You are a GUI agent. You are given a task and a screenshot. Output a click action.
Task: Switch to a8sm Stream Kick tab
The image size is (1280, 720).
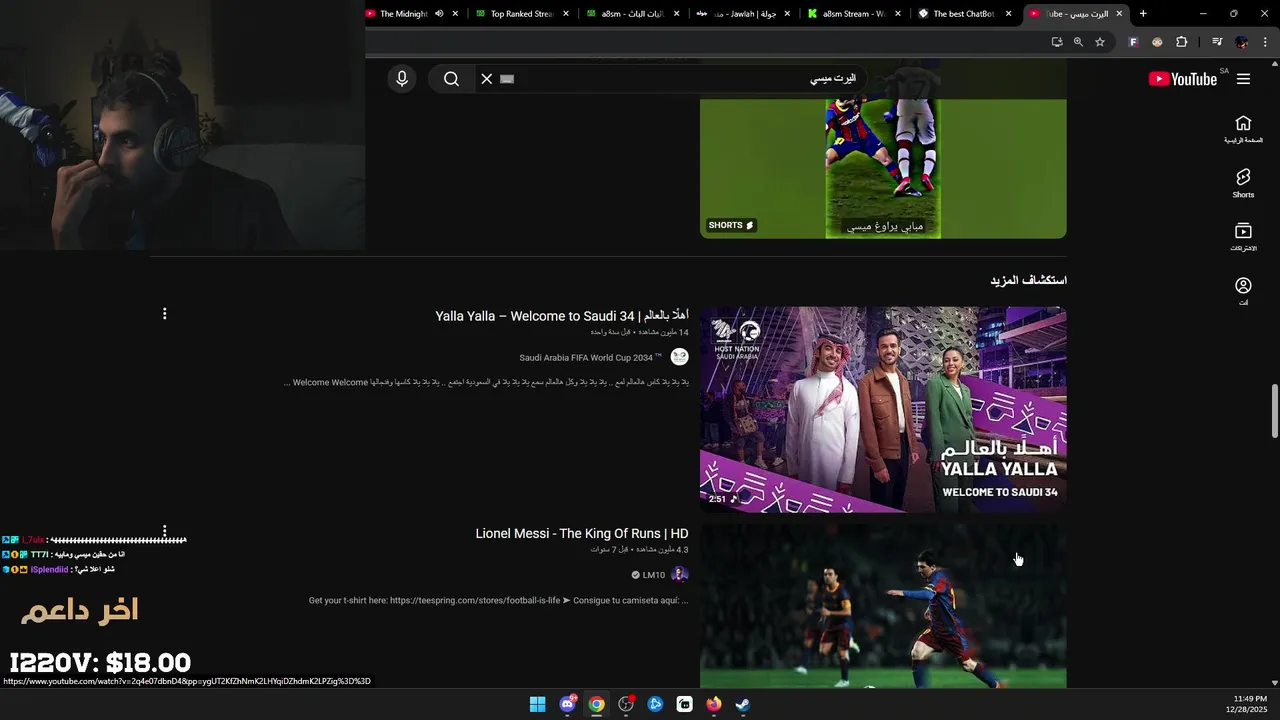point(853,14)
